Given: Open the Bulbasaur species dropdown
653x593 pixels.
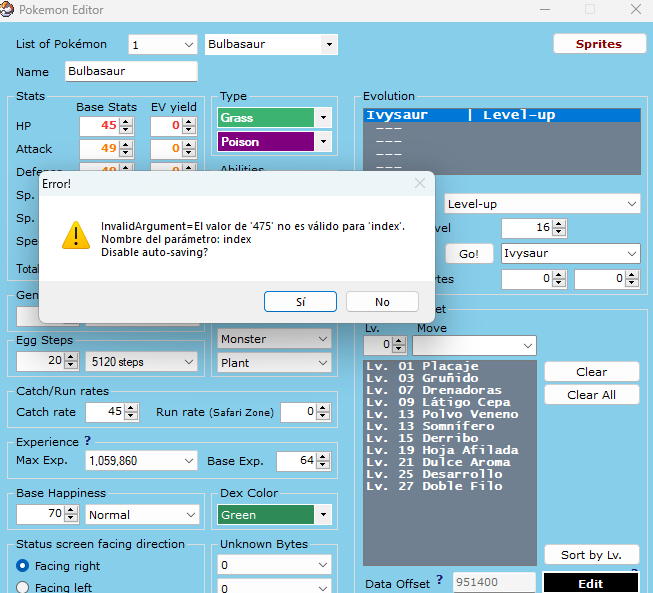Looking at the screenshot, I should 328,45.
